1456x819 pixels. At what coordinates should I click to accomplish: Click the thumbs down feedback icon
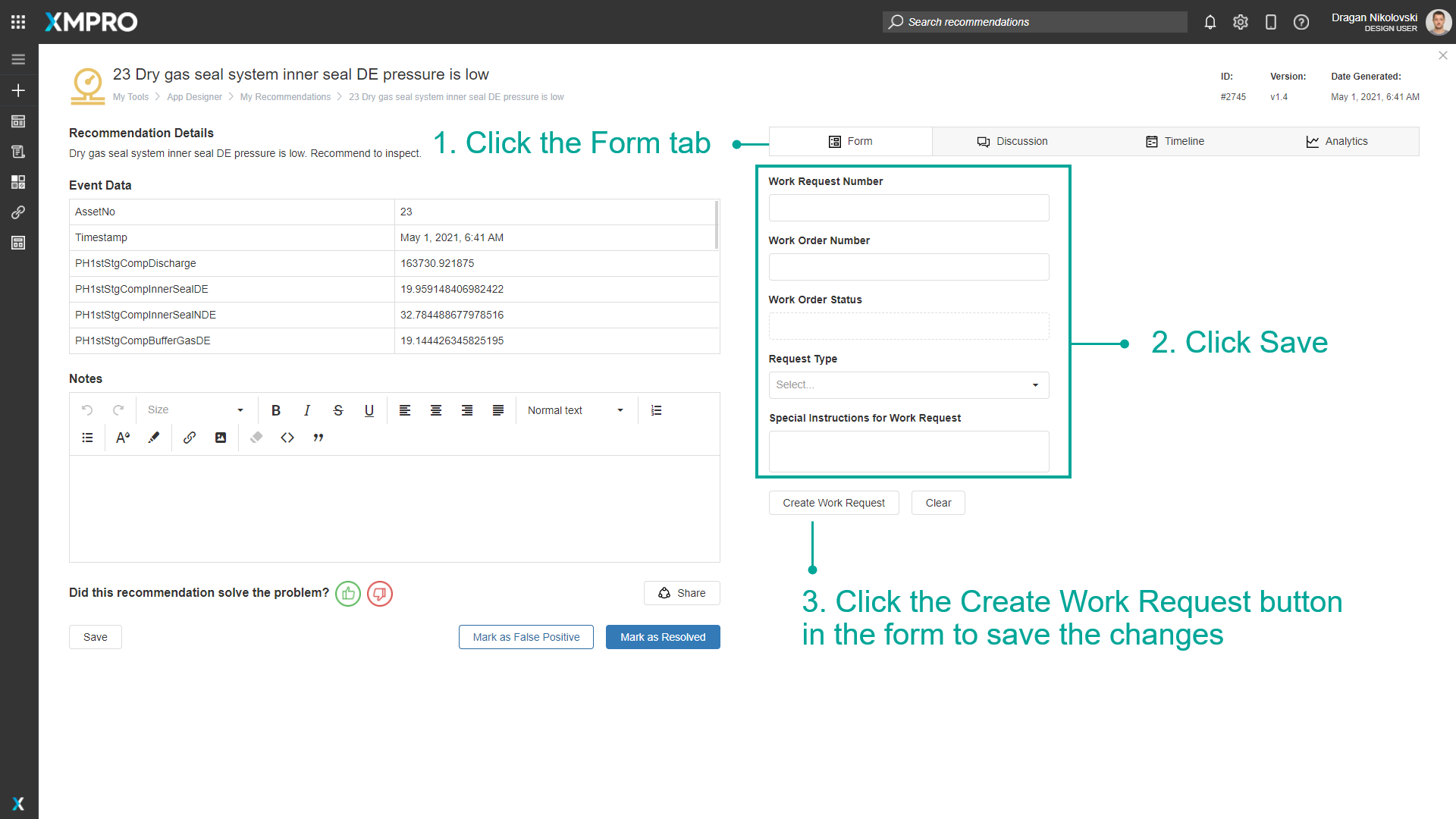point(380,593)
